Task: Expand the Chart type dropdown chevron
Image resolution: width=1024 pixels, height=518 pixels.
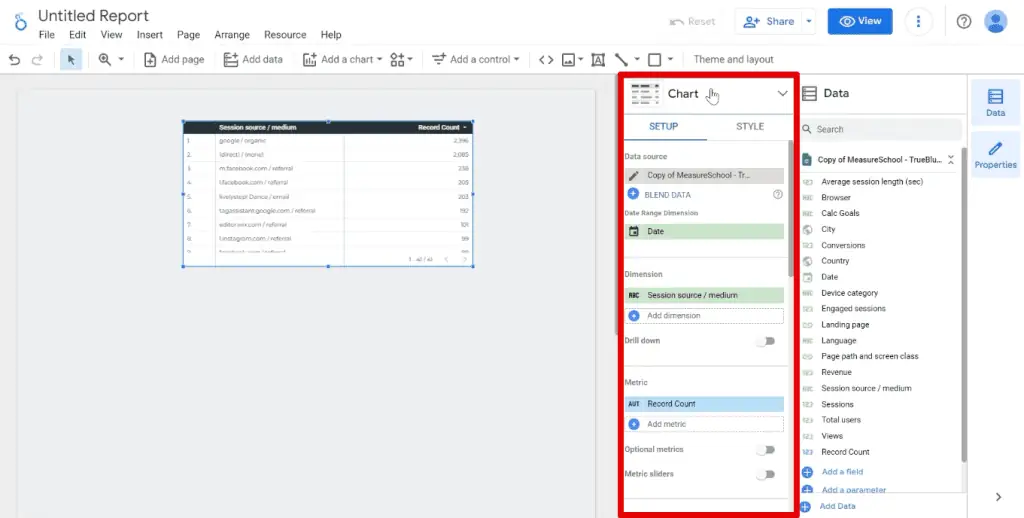Action: click(x=782, y=93)
